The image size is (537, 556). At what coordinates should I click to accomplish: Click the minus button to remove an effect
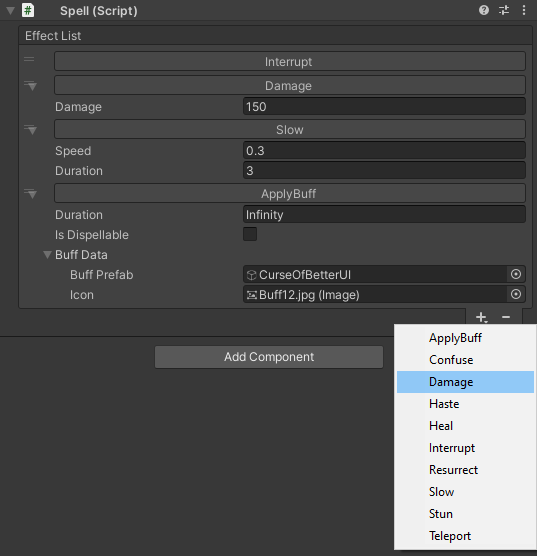506,317
